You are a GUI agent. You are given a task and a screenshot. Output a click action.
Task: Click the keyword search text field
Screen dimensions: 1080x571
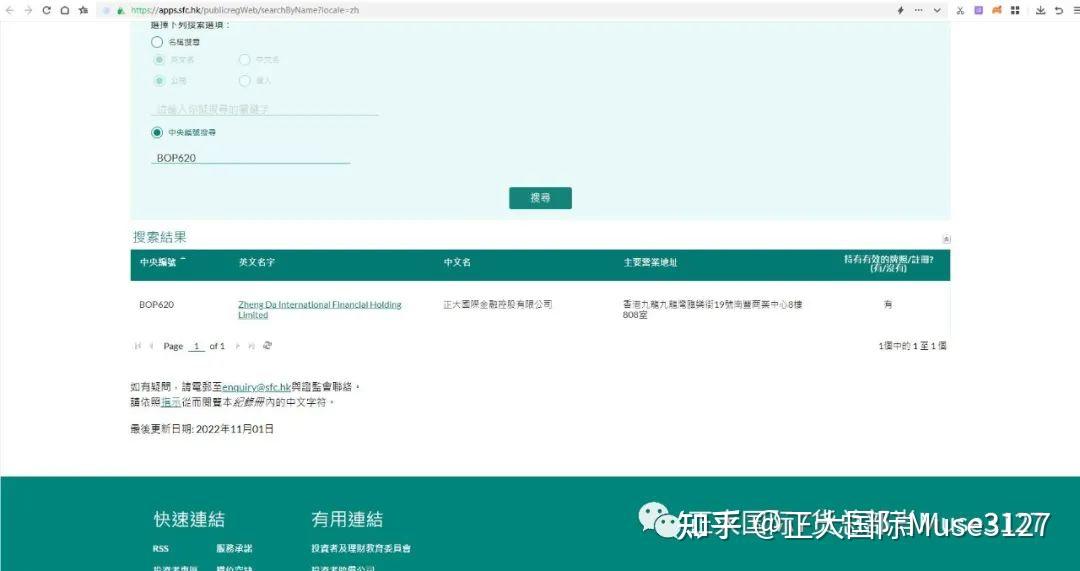click(264, 109)
